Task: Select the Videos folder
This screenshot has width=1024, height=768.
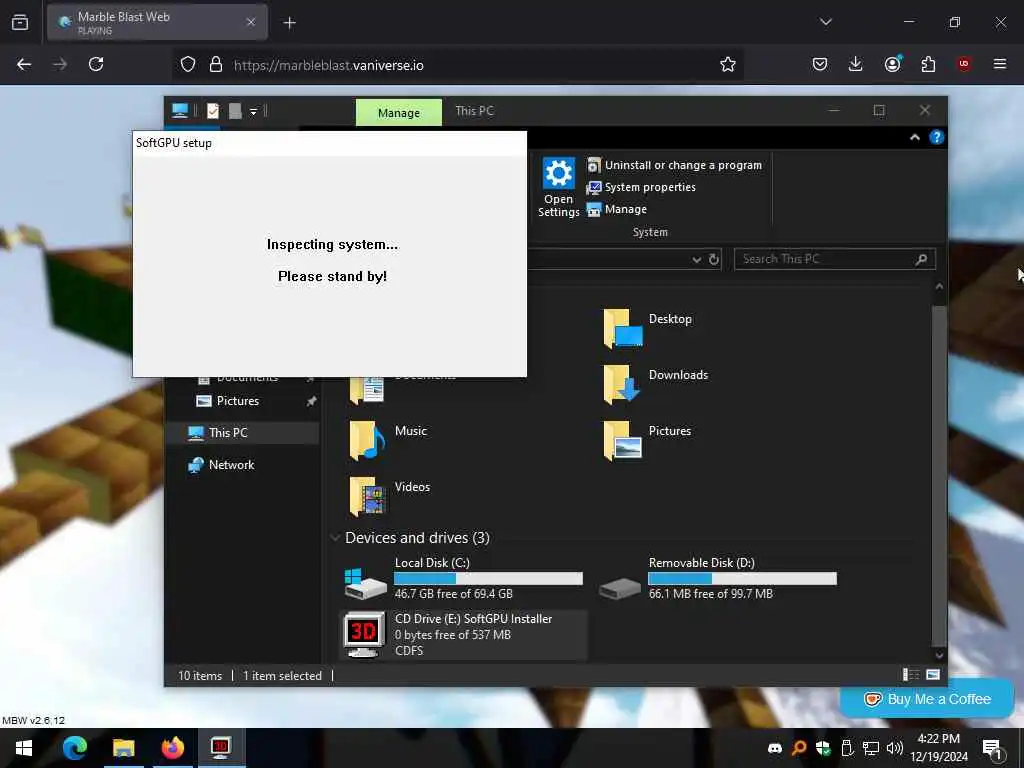Action: (x=389, y=496)
